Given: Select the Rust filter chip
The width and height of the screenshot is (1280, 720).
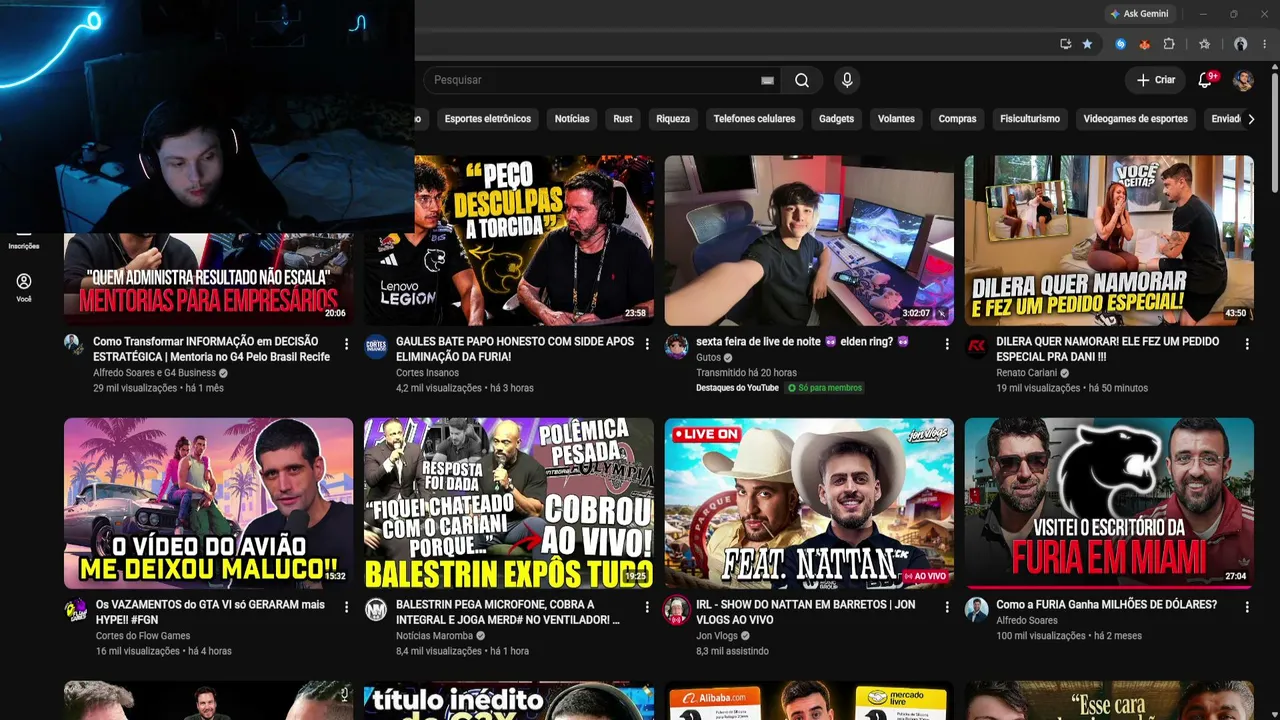Looking at the screenshot, I should pos(623,119).
